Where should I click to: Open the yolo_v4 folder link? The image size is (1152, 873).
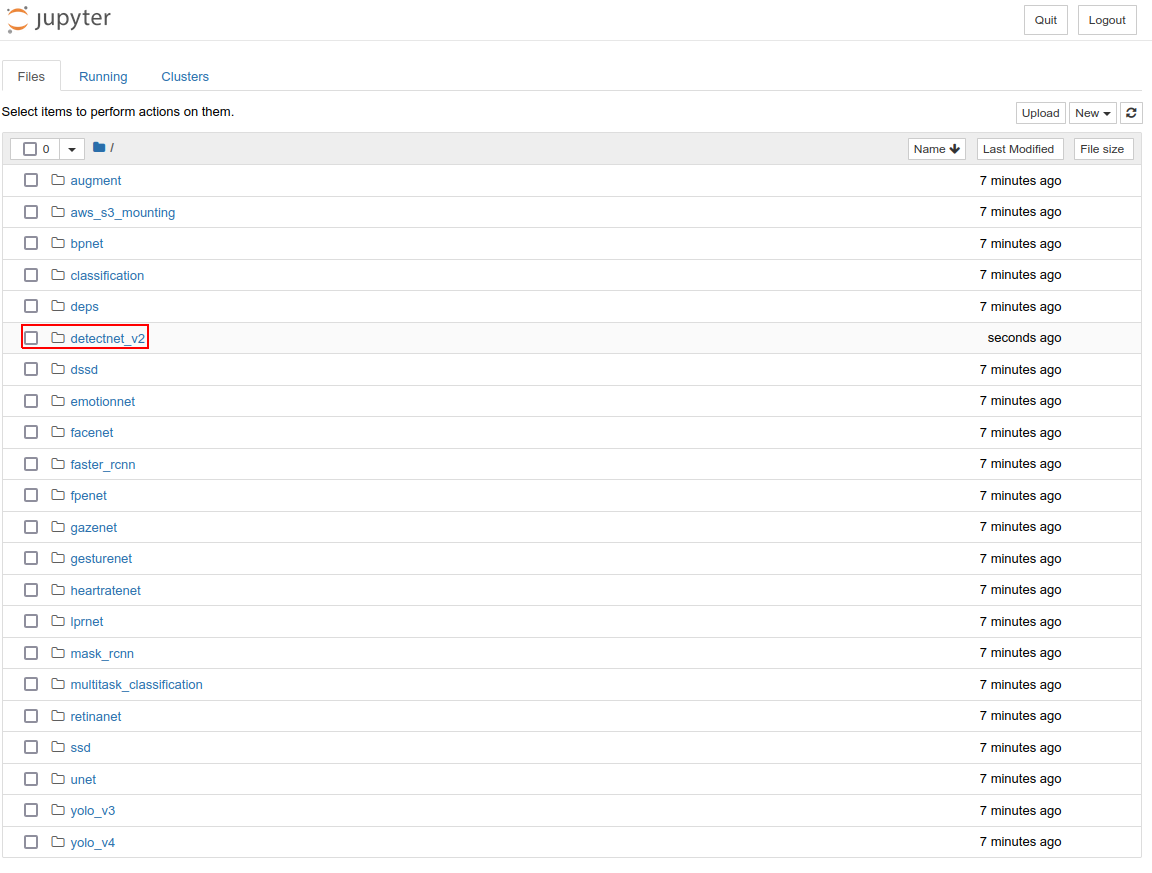coord(93,842)
